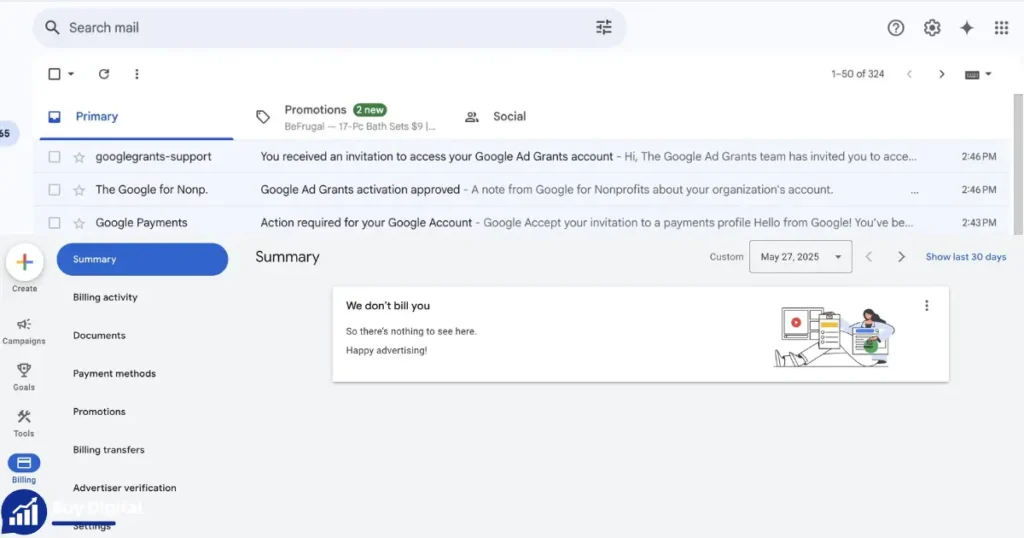This screenshot has height=538, width=1024.
Task: Click the Gmail inbox vertical scrollbar
Action: [1018, 163]
